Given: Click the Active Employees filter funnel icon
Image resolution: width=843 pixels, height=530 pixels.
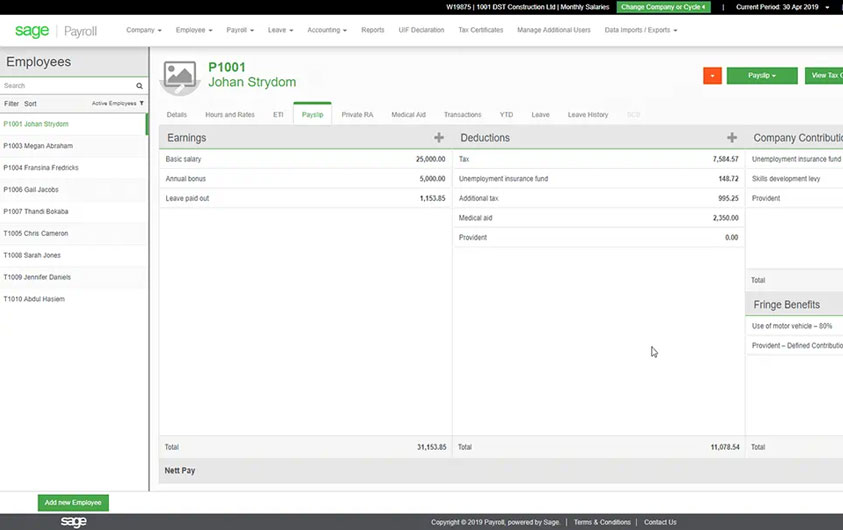Looking at the screenshot, I should (141, 103).
